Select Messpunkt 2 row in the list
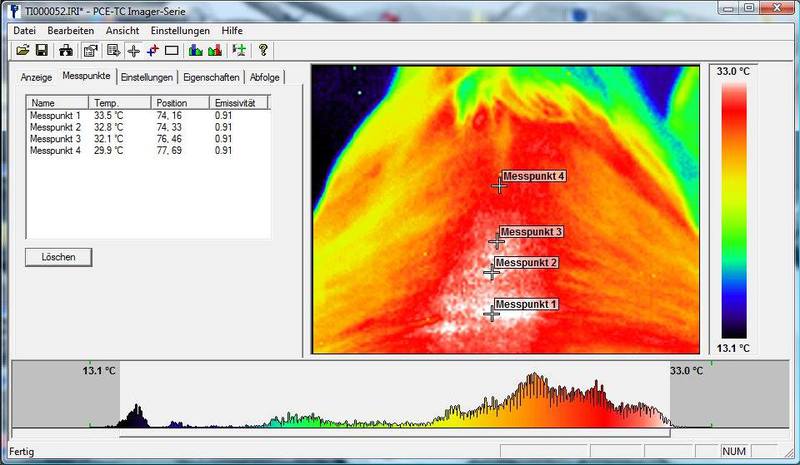The image size is (800, 465). [x=56, y=127]
